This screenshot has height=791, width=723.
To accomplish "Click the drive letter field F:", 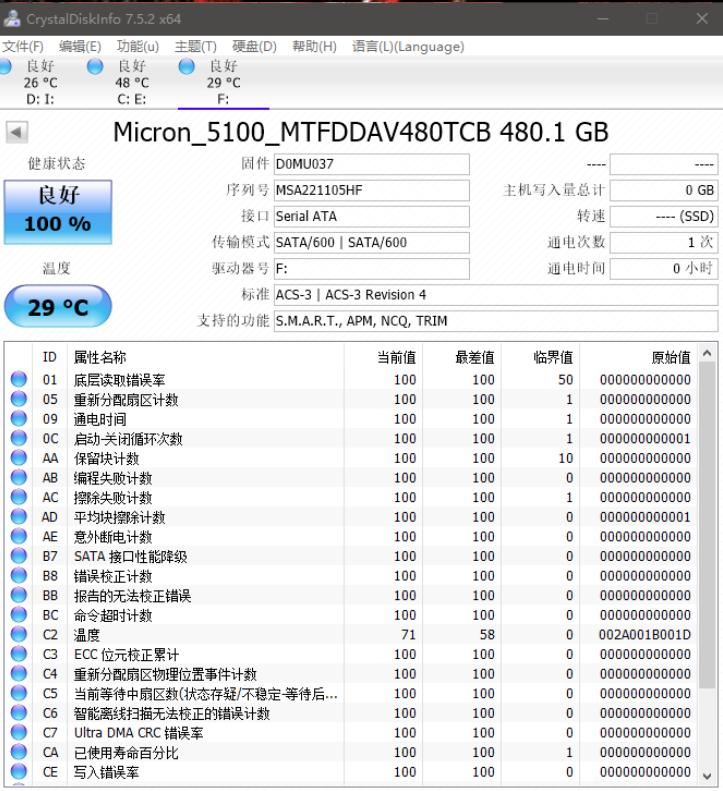I will pyautogui.click(x=371, y=269).
